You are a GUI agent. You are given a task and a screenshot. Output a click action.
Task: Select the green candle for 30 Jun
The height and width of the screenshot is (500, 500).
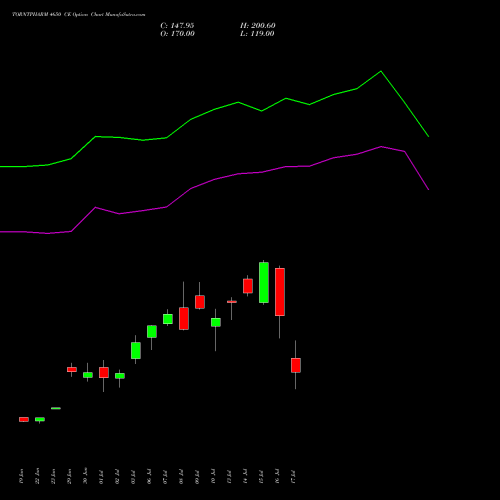tap(88, 375)
